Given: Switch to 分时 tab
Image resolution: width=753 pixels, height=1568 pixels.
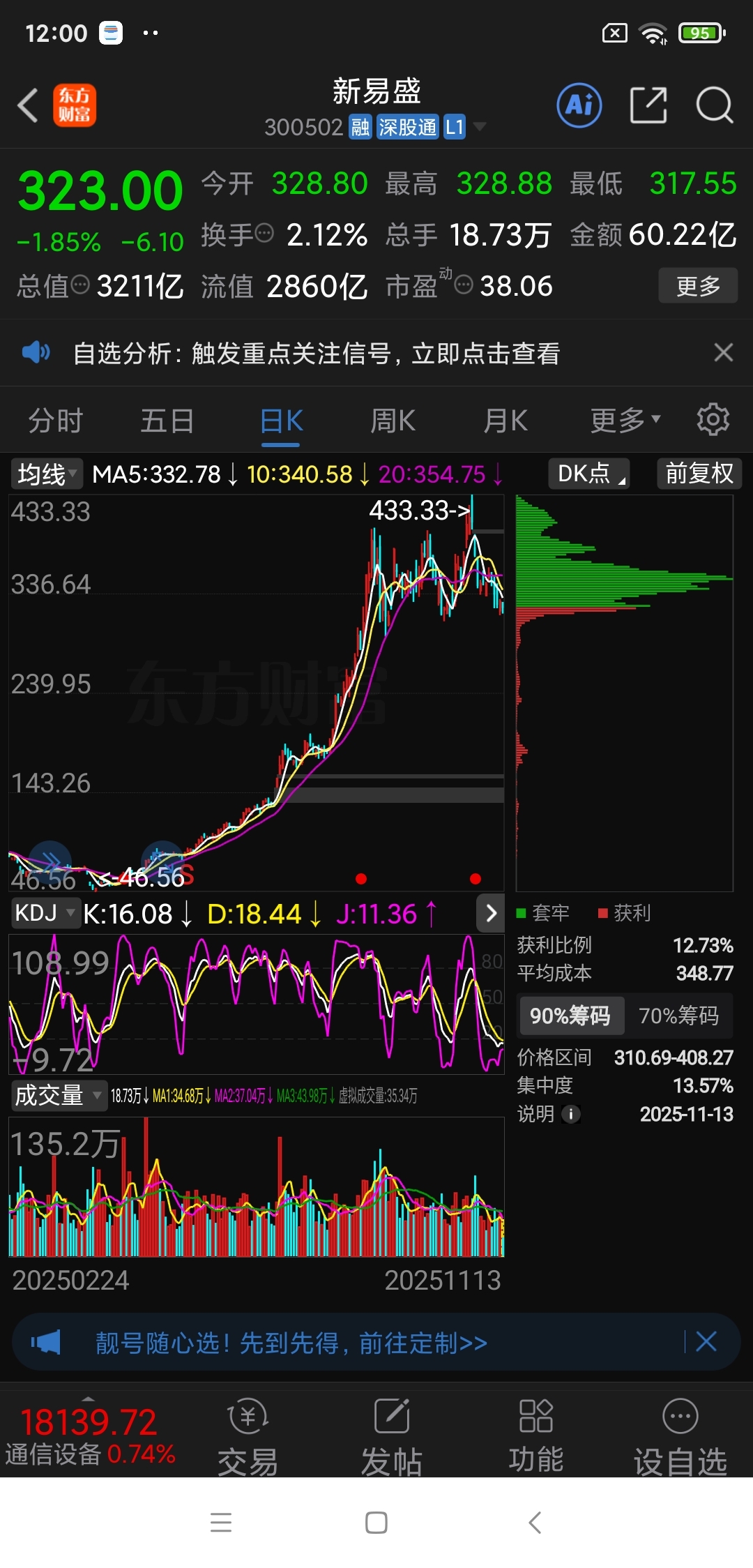Looking at the screenshot, I should point(56,421).
